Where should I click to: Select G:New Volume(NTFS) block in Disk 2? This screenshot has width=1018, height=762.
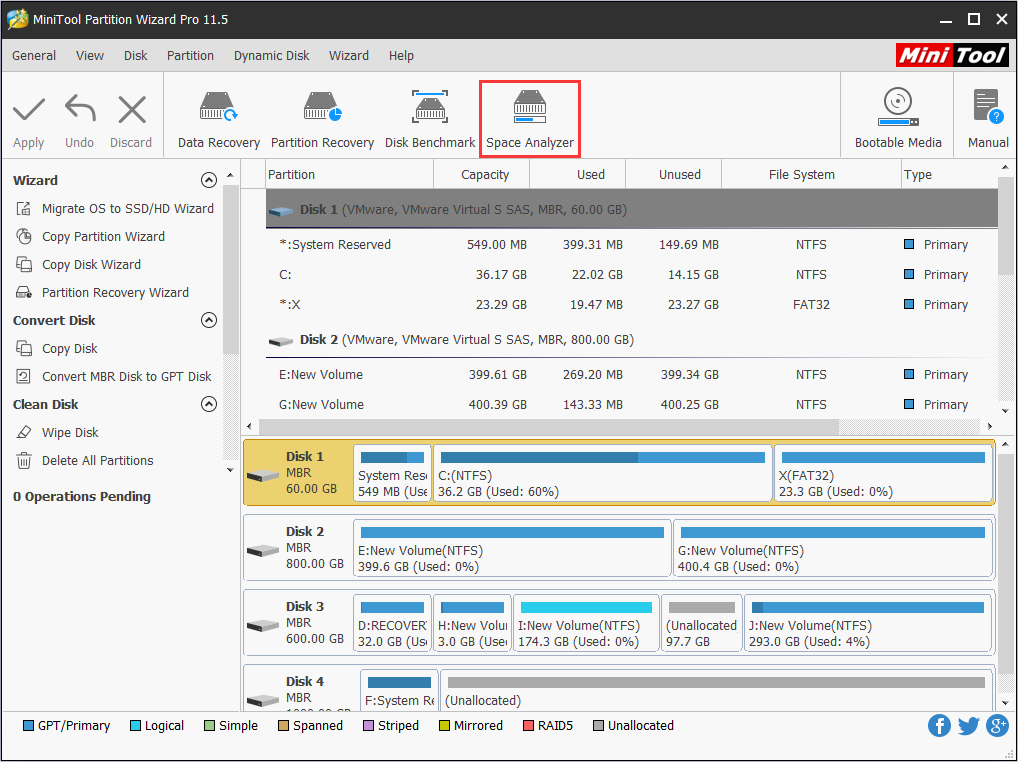pyautogui.click(x=832, y=548)
